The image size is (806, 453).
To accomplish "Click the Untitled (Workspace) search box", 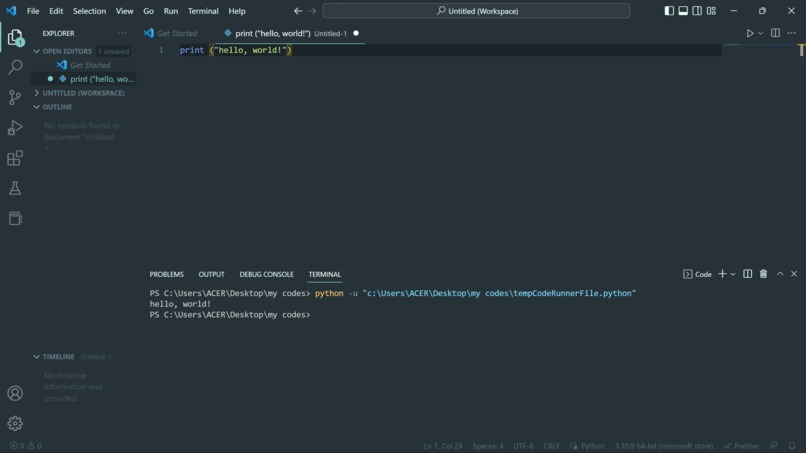I will pos(477,11).
